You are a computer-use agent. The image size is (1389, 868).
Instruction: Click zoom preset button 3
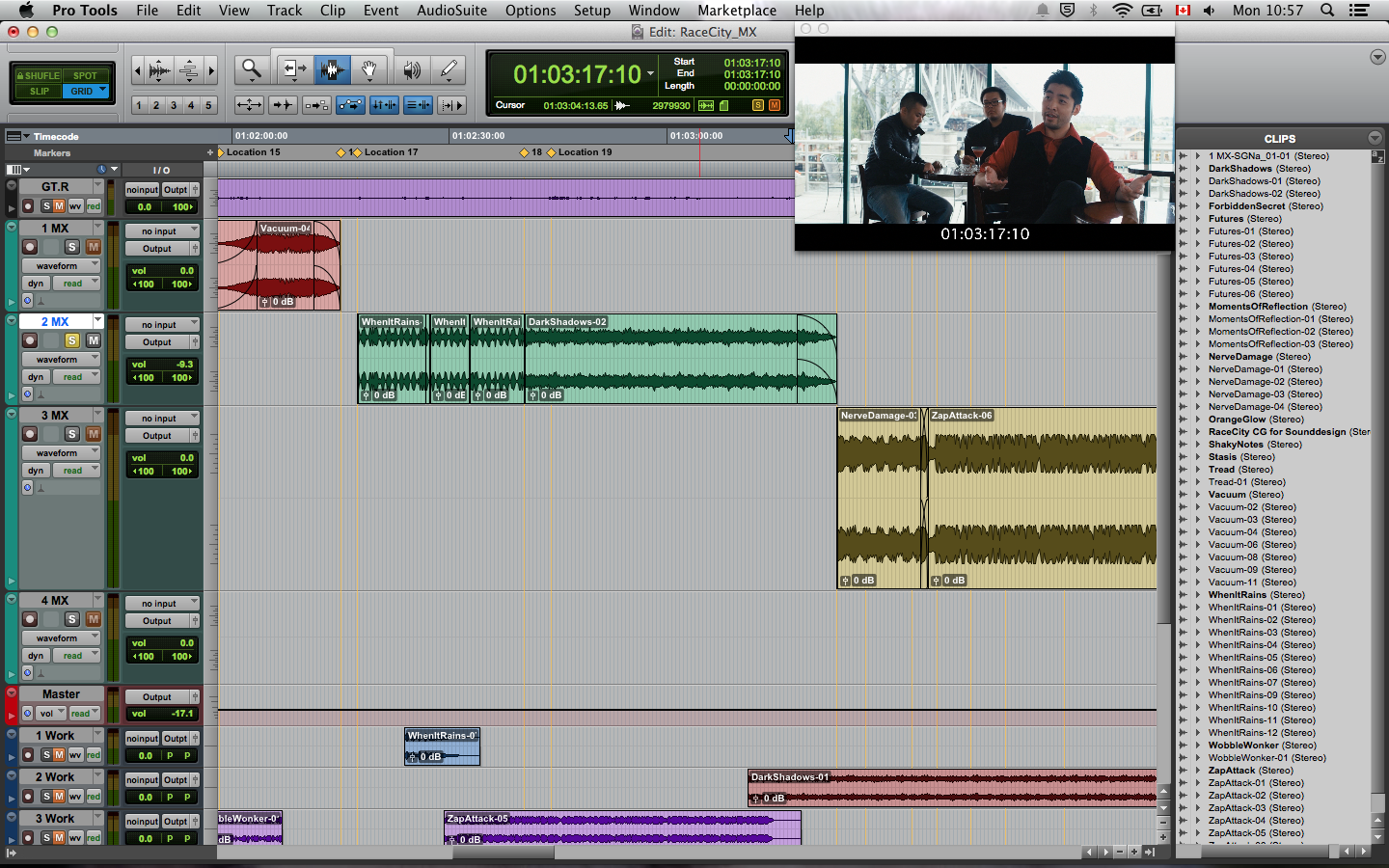click(174, 105)
